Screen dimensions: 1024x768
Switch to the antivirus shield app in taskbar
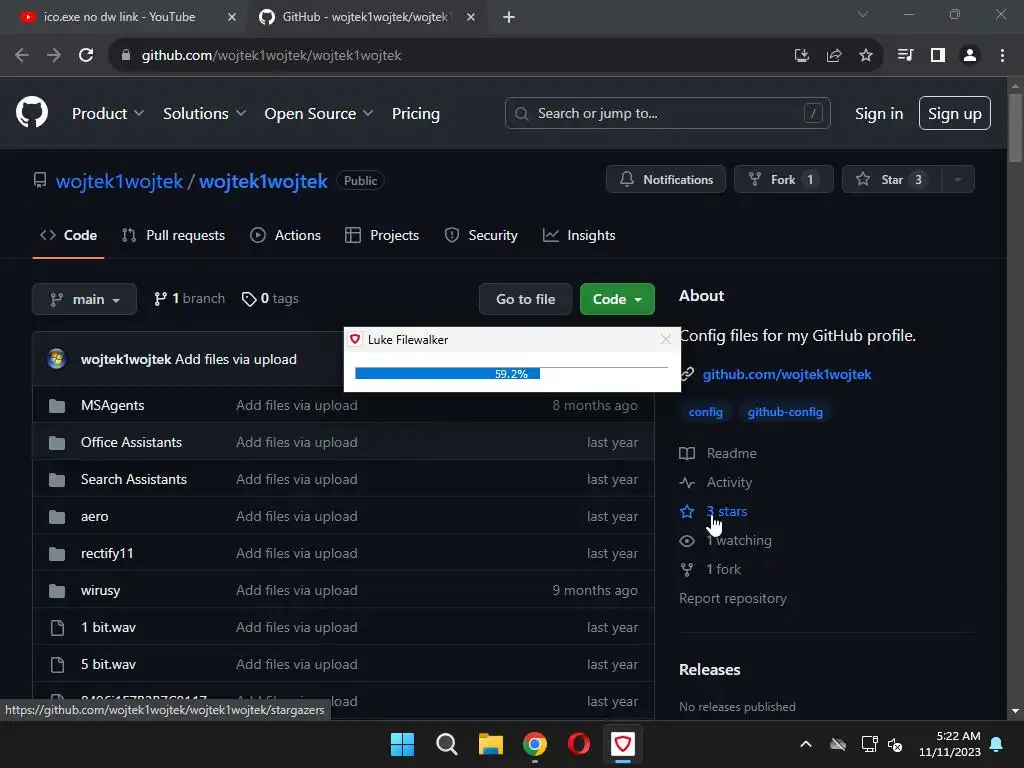coord(623,744)
